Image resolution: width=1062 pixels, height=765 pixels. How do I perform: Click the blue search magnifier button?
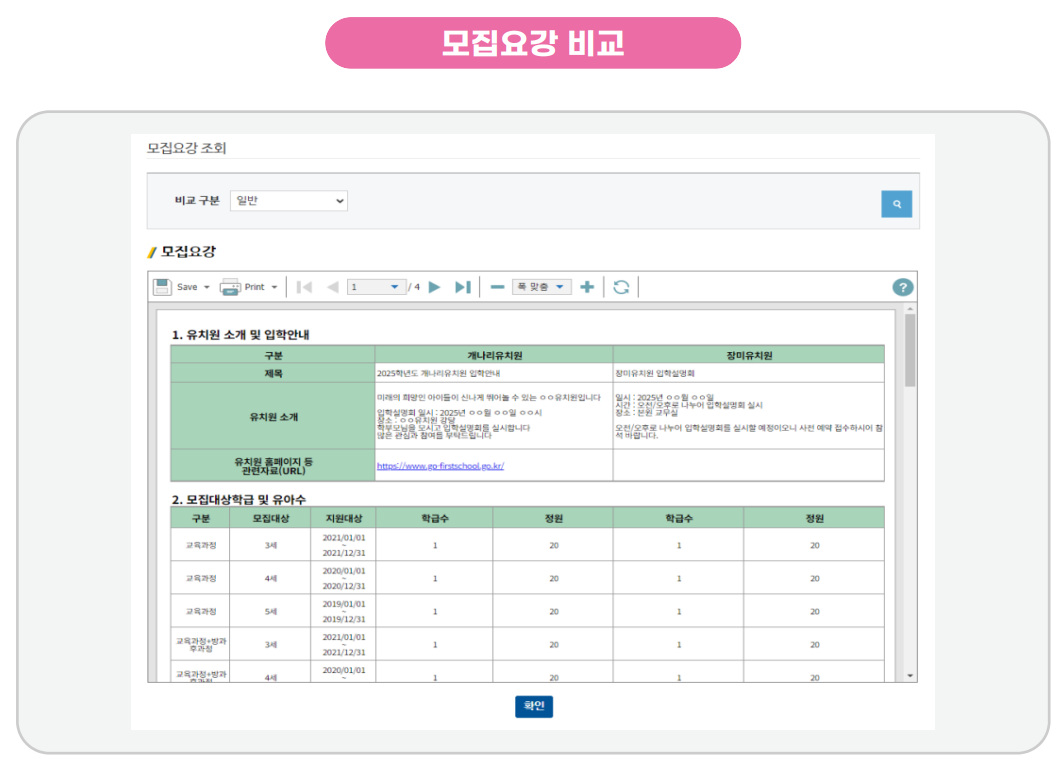click(896, 203)
